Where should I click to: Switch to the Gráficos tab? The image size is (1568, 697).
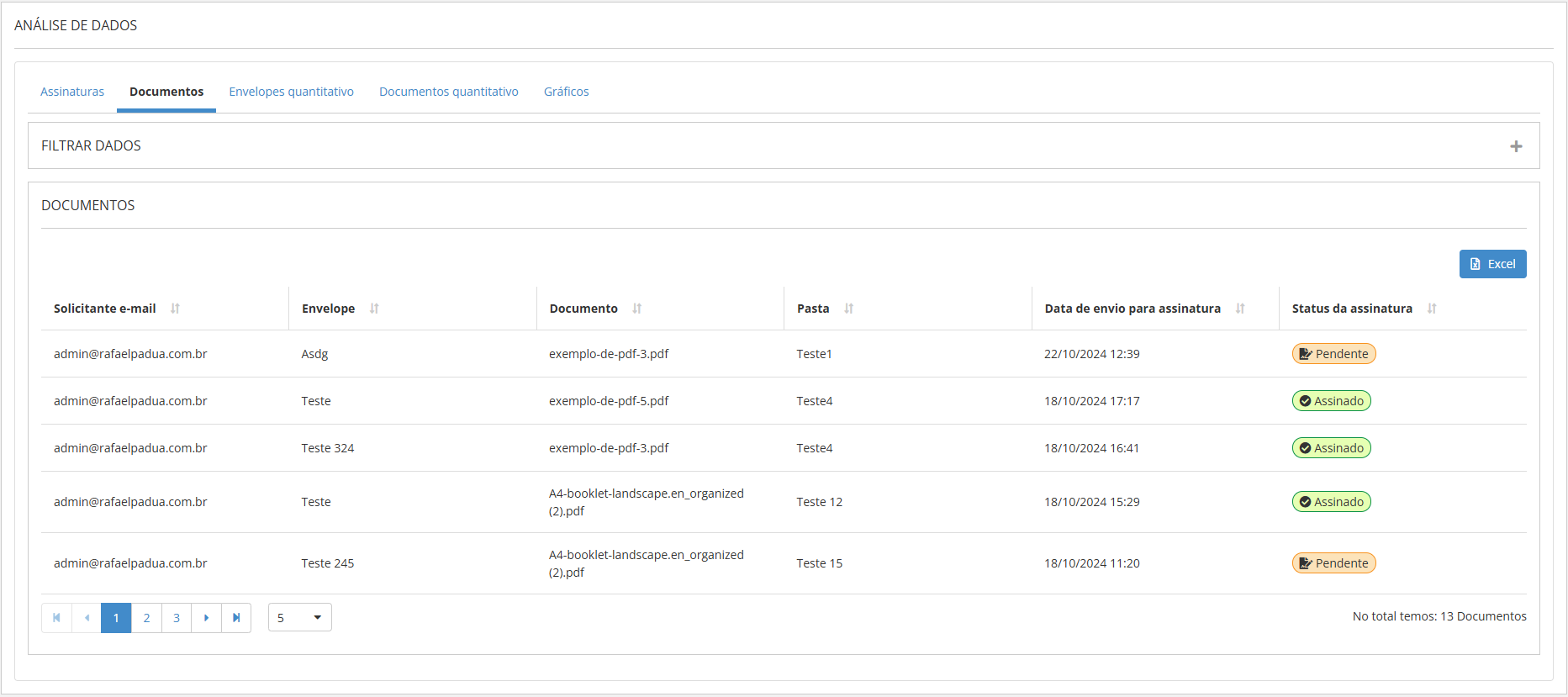pos(566,92)
